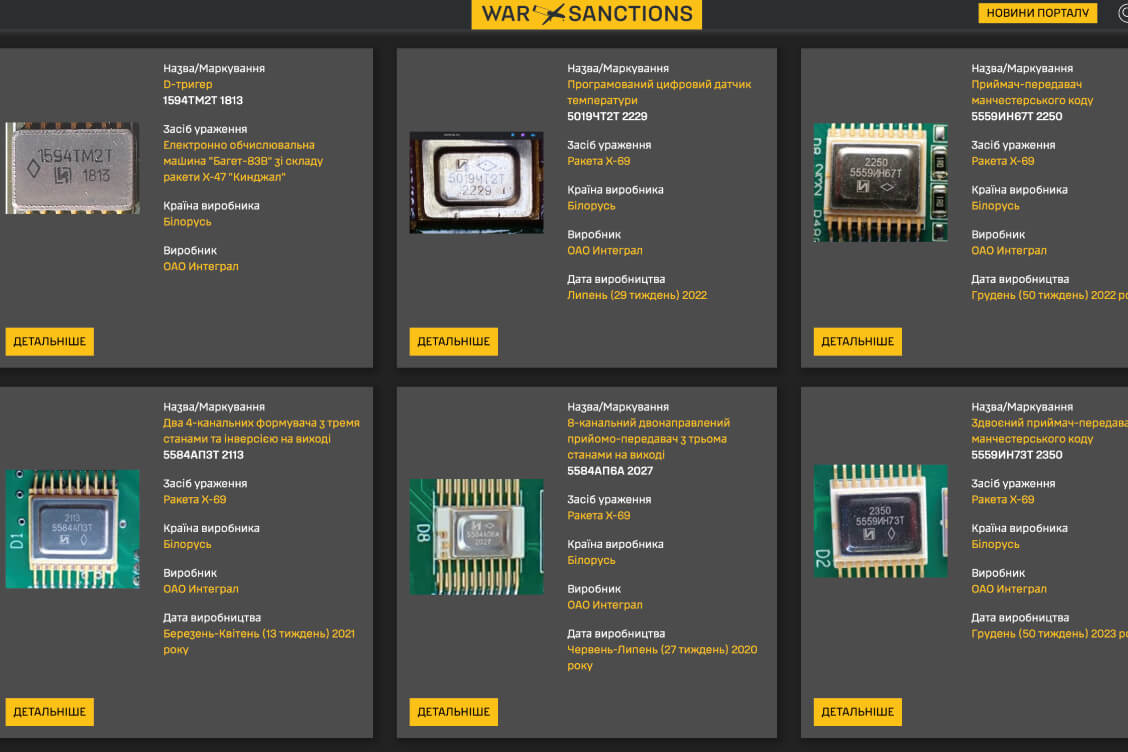
Task: Click 8-канальний двонаправлений прийомо-передавач link
Action: coord(648,438)
